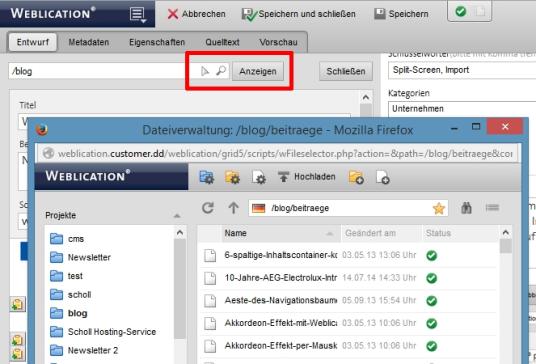Click the up arrow of the editor scrollbar
Image resolution: width=536 pixels, height=364 pixels.
tap(366, 98)
